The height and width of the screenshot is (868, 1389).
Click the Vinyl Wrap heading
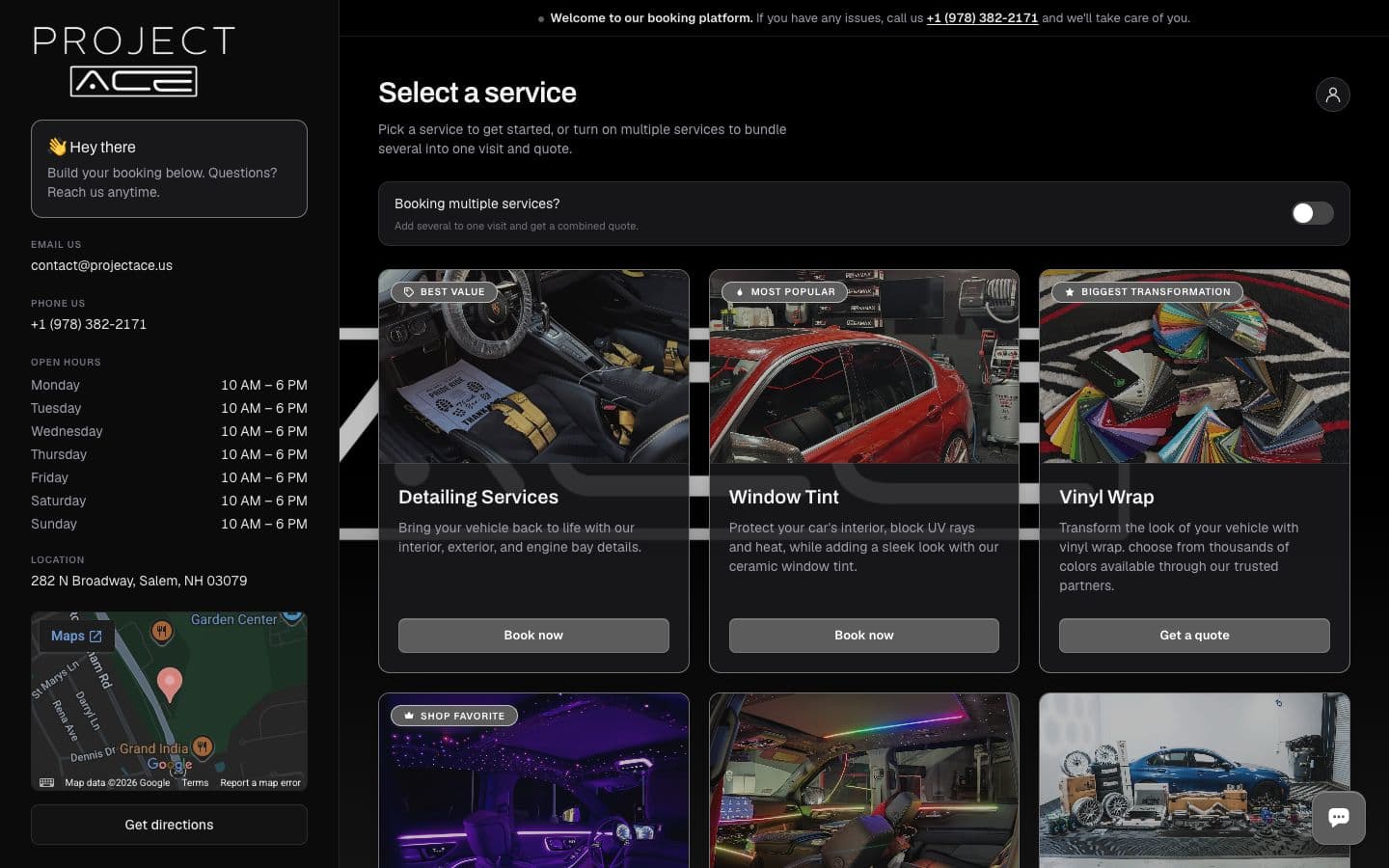pos(1106,497)
